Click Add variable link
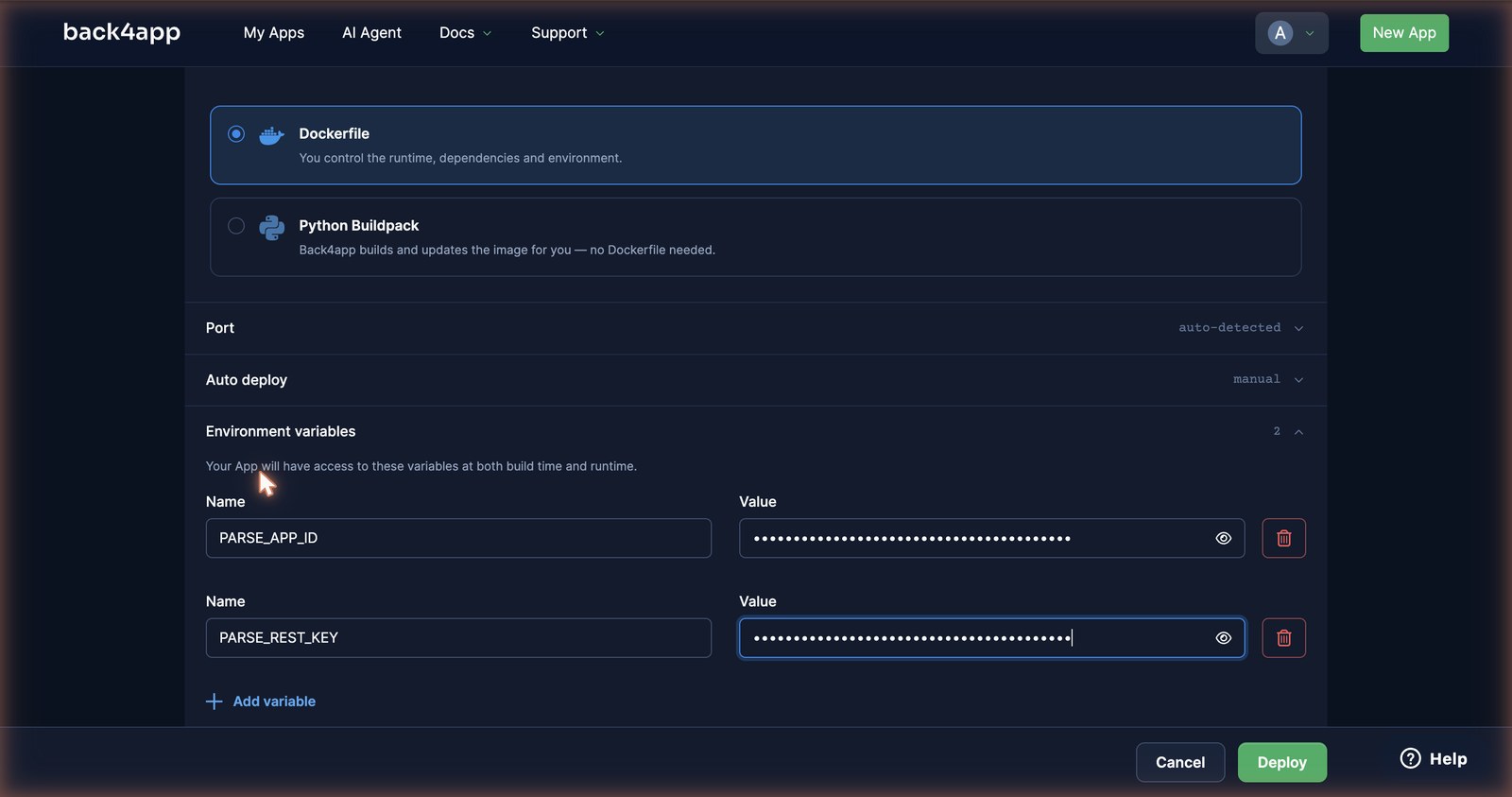1512x797 pixels. pos(261,702)
